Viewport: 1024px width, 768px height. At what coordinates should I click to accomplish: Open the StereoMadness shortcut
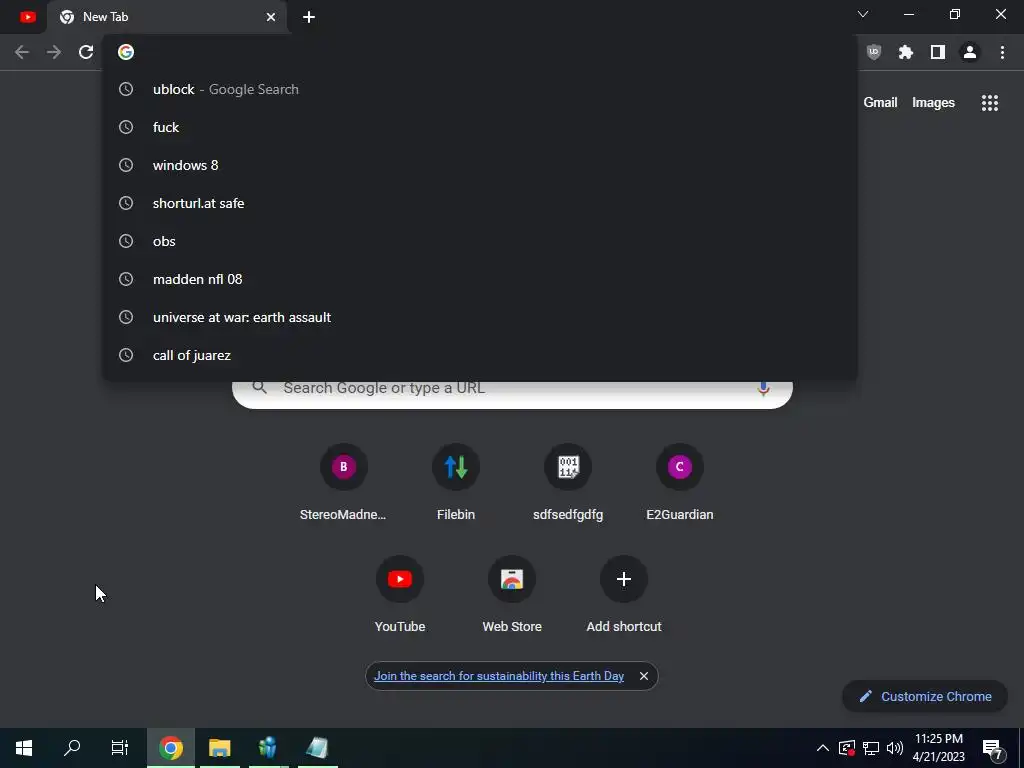[344, 483]
